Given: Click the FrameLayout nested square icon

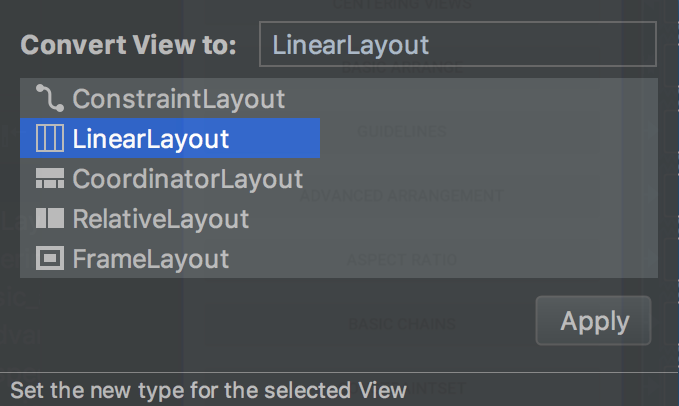Looking at the screenshot, I should point(50,258).
